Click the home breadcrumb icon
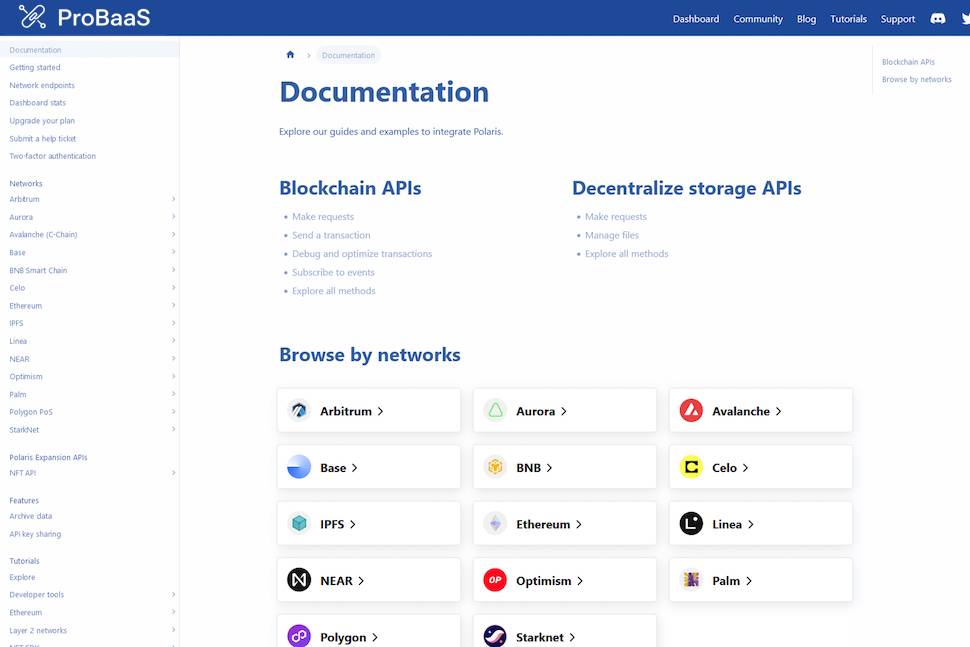970x647 pixels. click(x=290, y=55)
